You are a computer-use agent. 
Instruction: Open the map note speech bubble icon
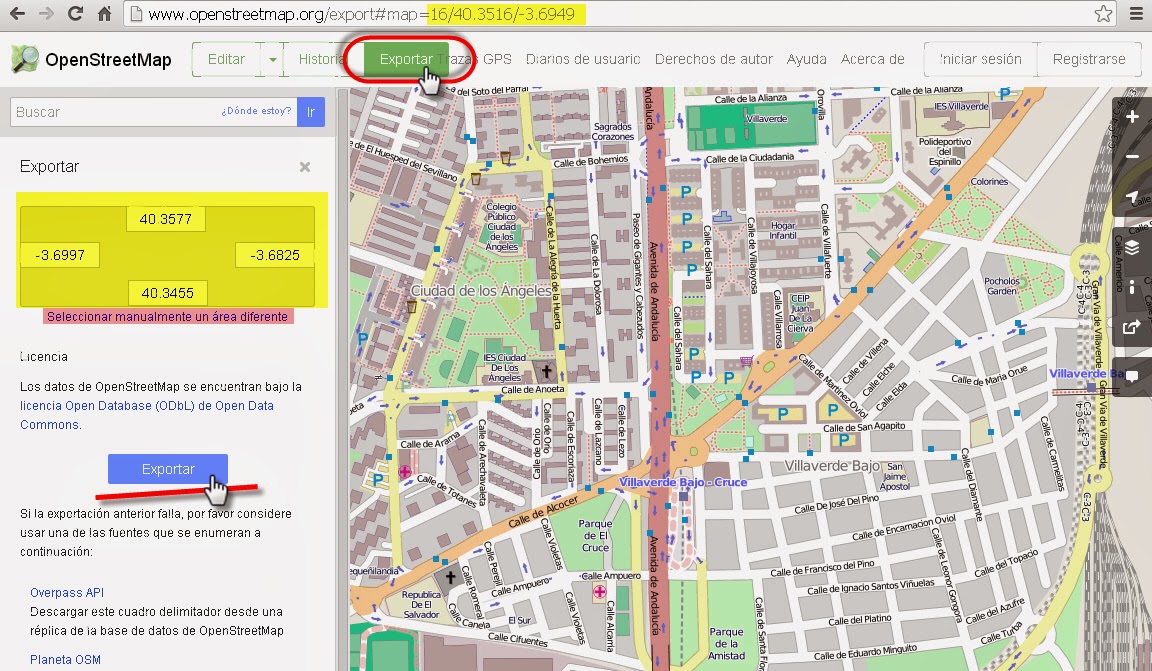[1133, 377]
